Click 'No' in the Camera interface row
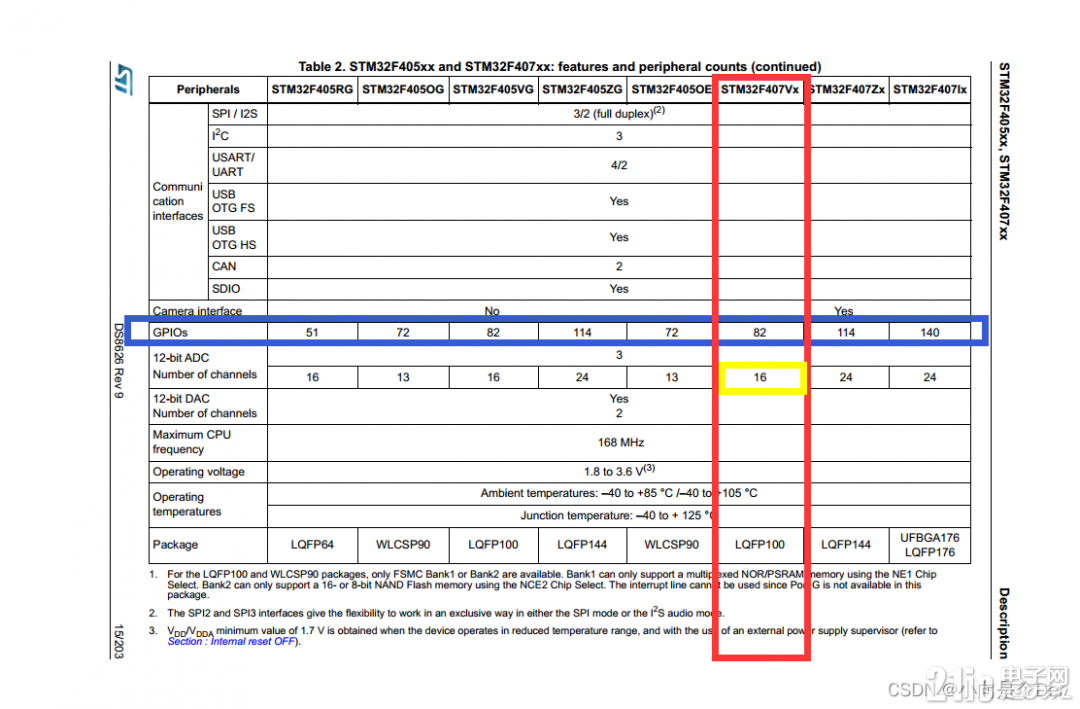This screenshot has height=709, width=1080. pos(492,311)
